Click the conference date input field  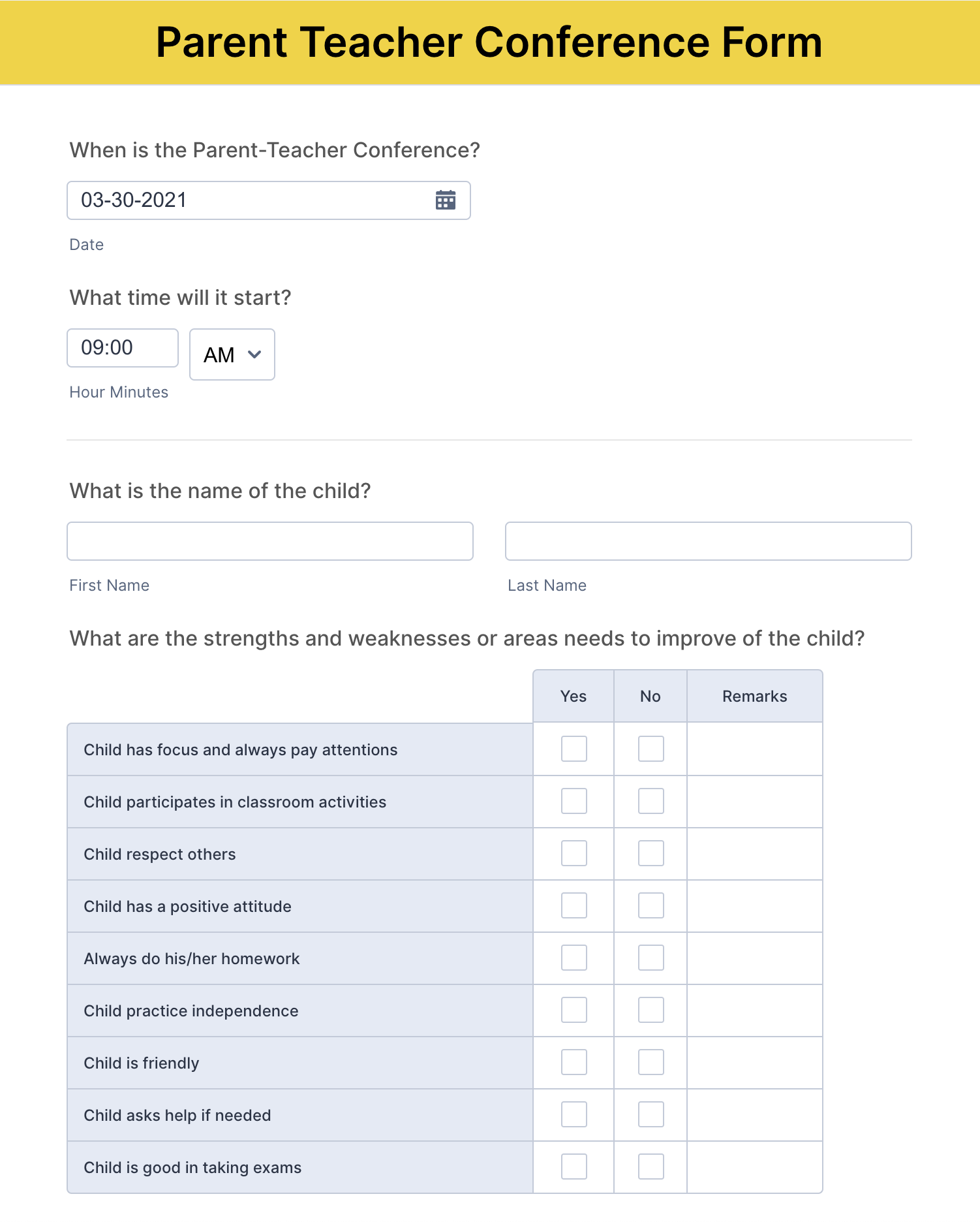[x=248, y=200]
